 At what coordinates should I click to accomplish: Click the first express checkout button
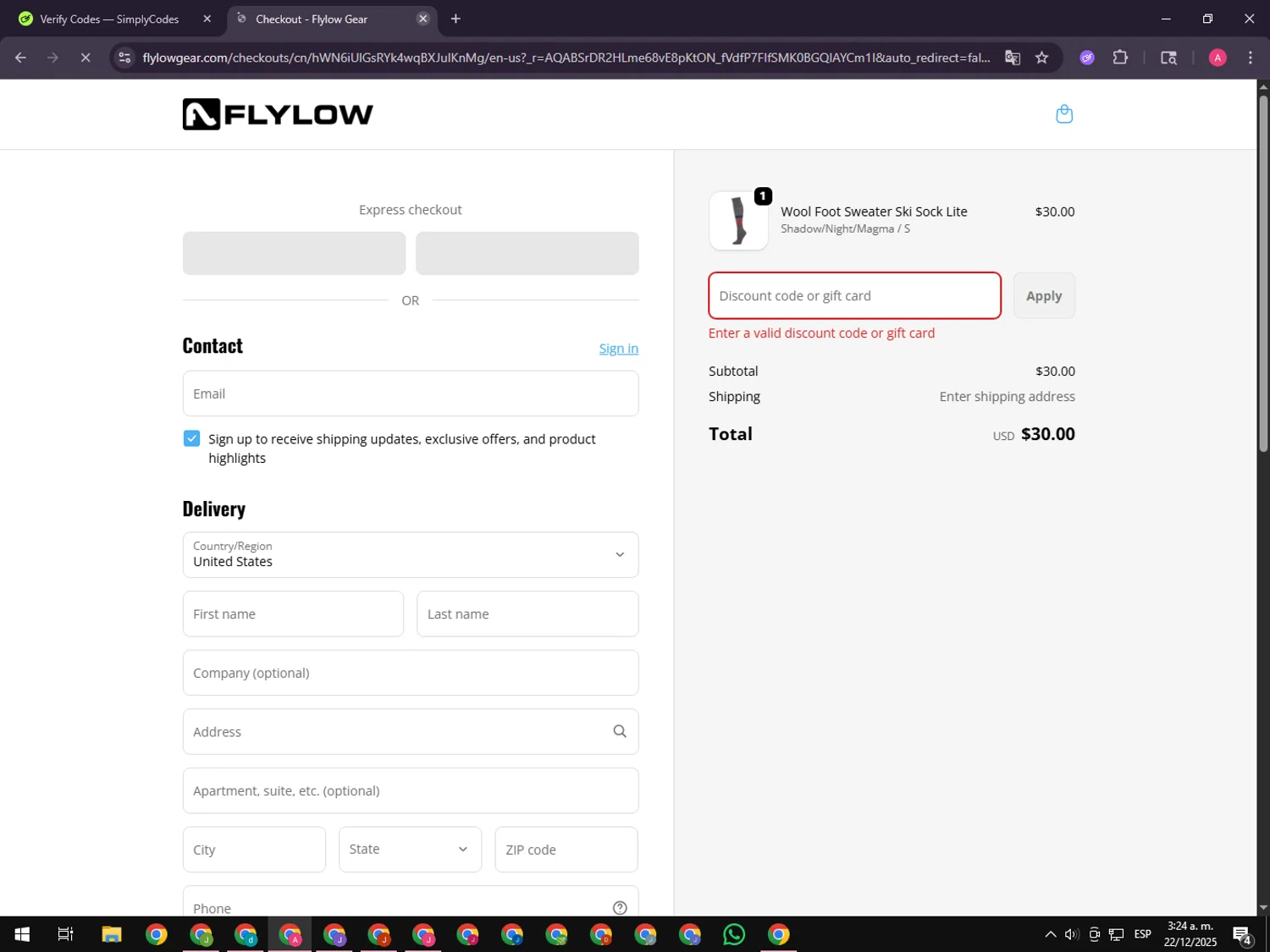point(294,253)
